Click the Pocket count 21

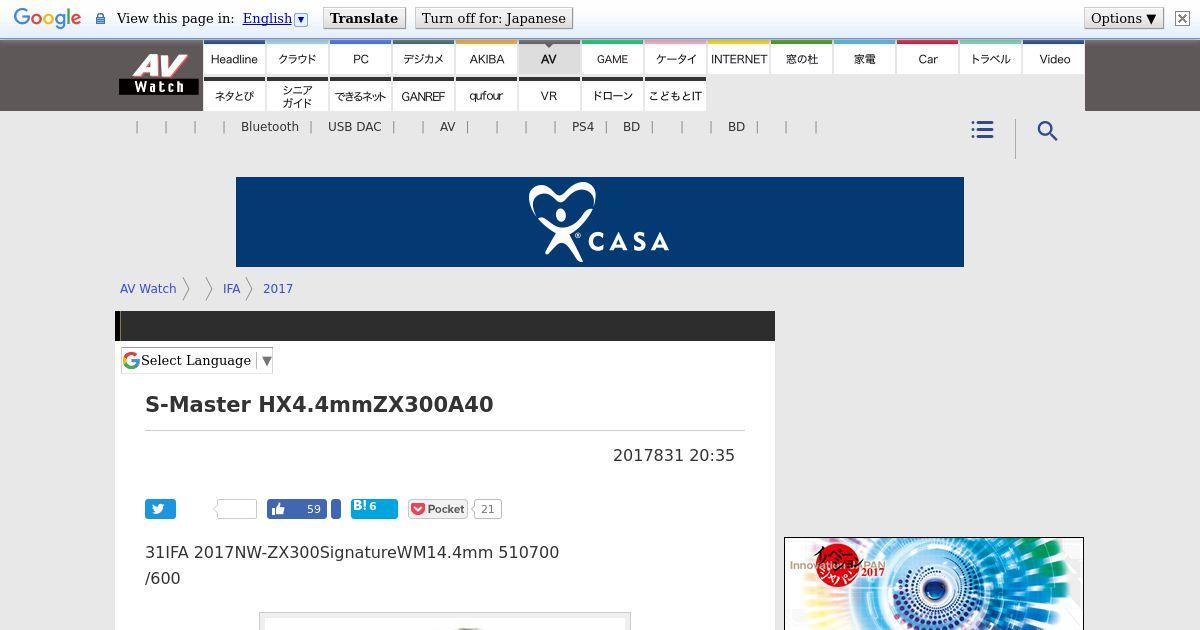click(488, 509)
